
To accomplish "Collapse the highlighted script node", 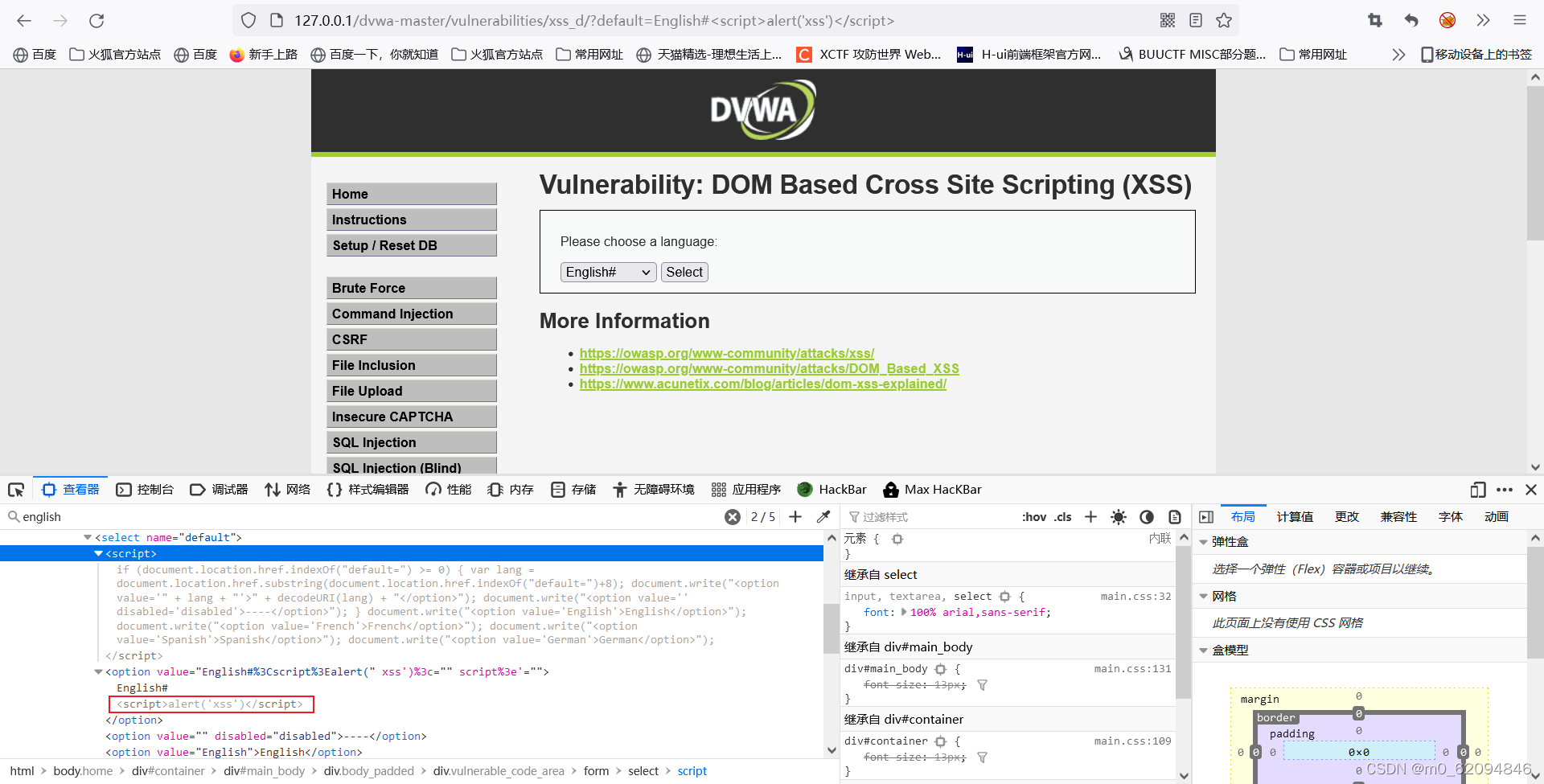I will coord(98,553).
